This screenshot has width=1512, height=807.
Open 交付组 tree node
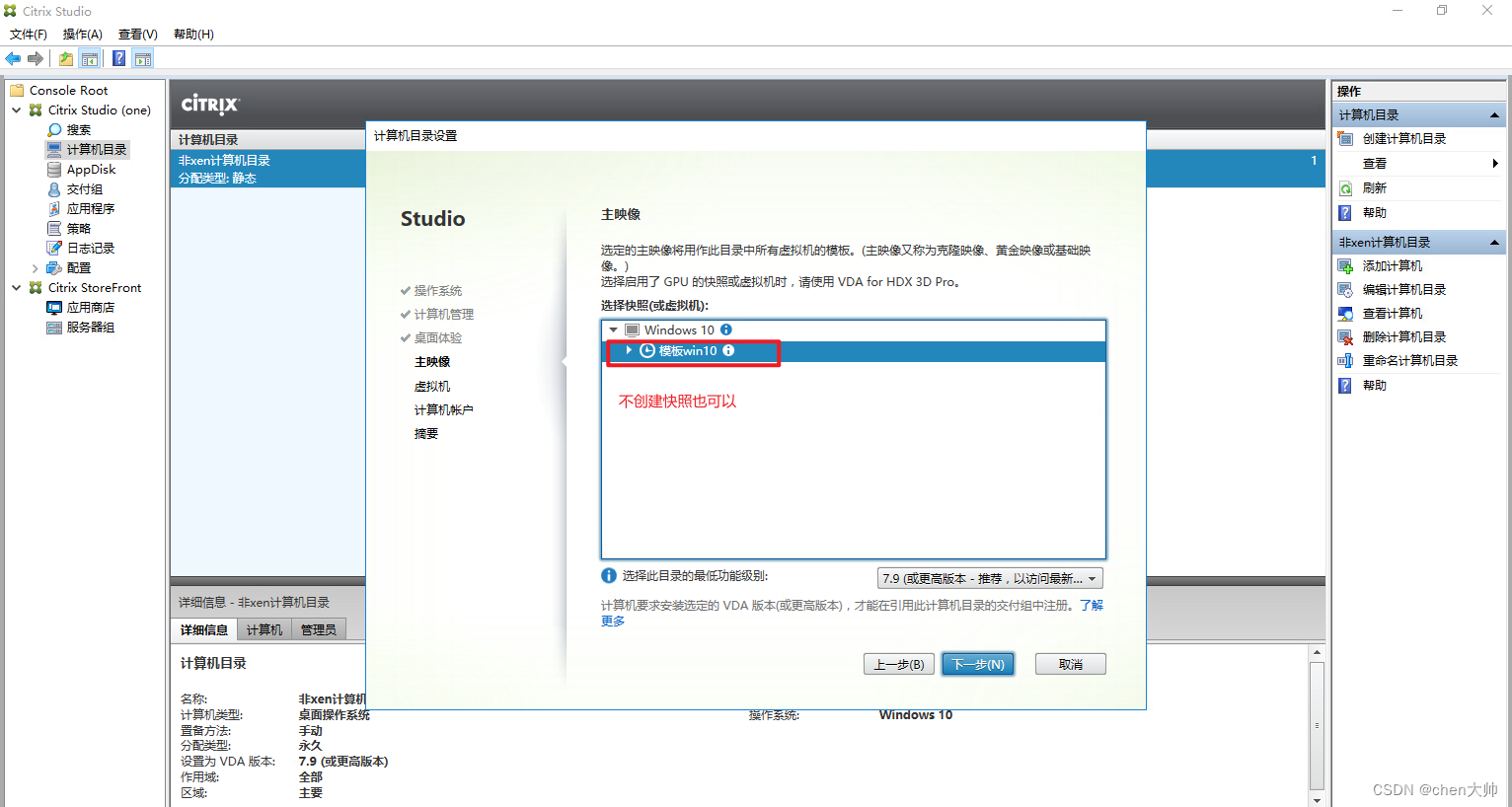tap(84, 188)
